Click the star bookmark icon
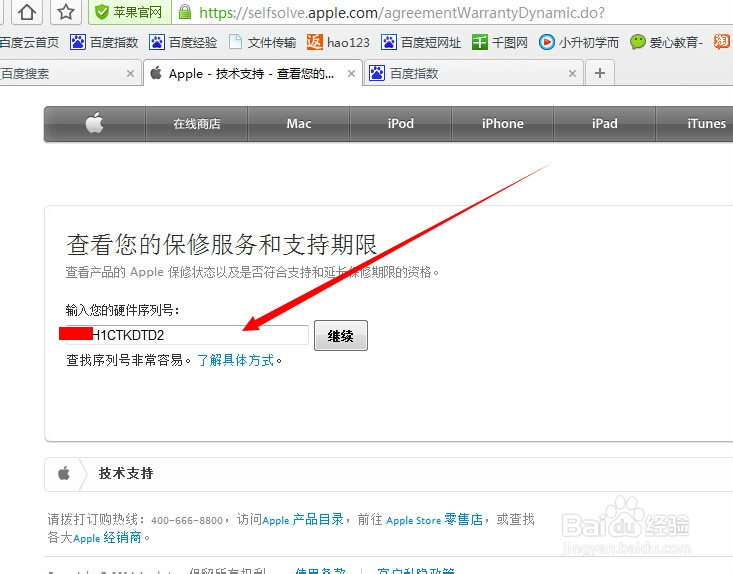This screenshot has width=733, height=574. [x=65, y=12]
